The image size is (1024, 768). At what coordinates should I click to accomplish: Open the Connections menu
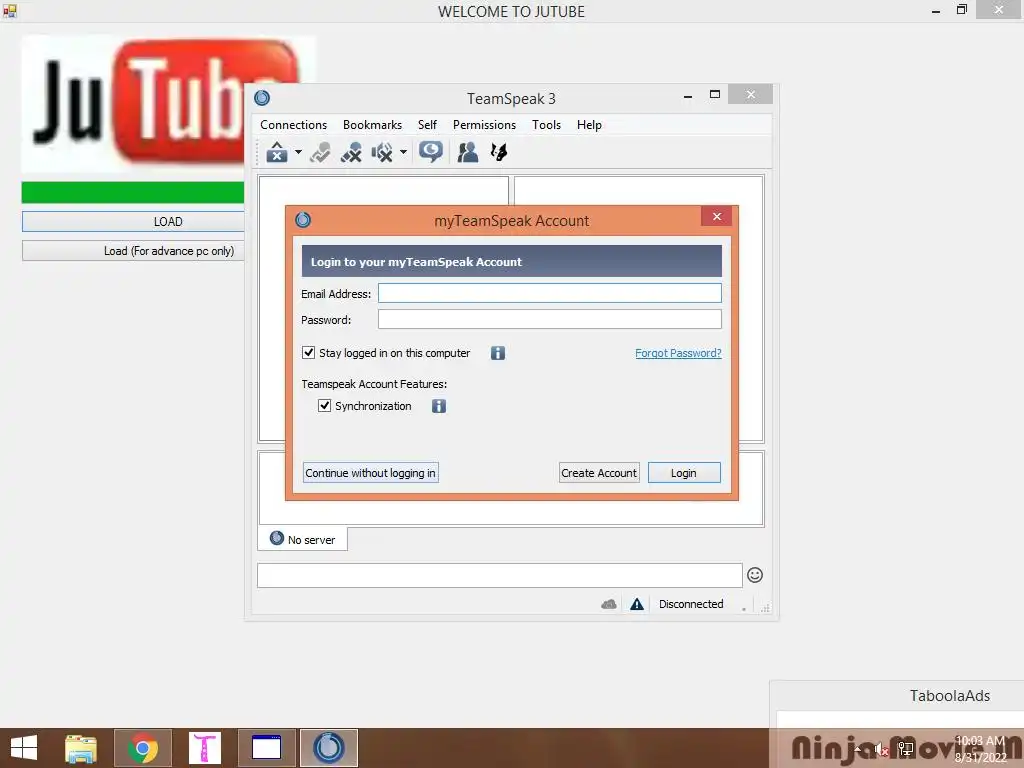tap(293, 125)
